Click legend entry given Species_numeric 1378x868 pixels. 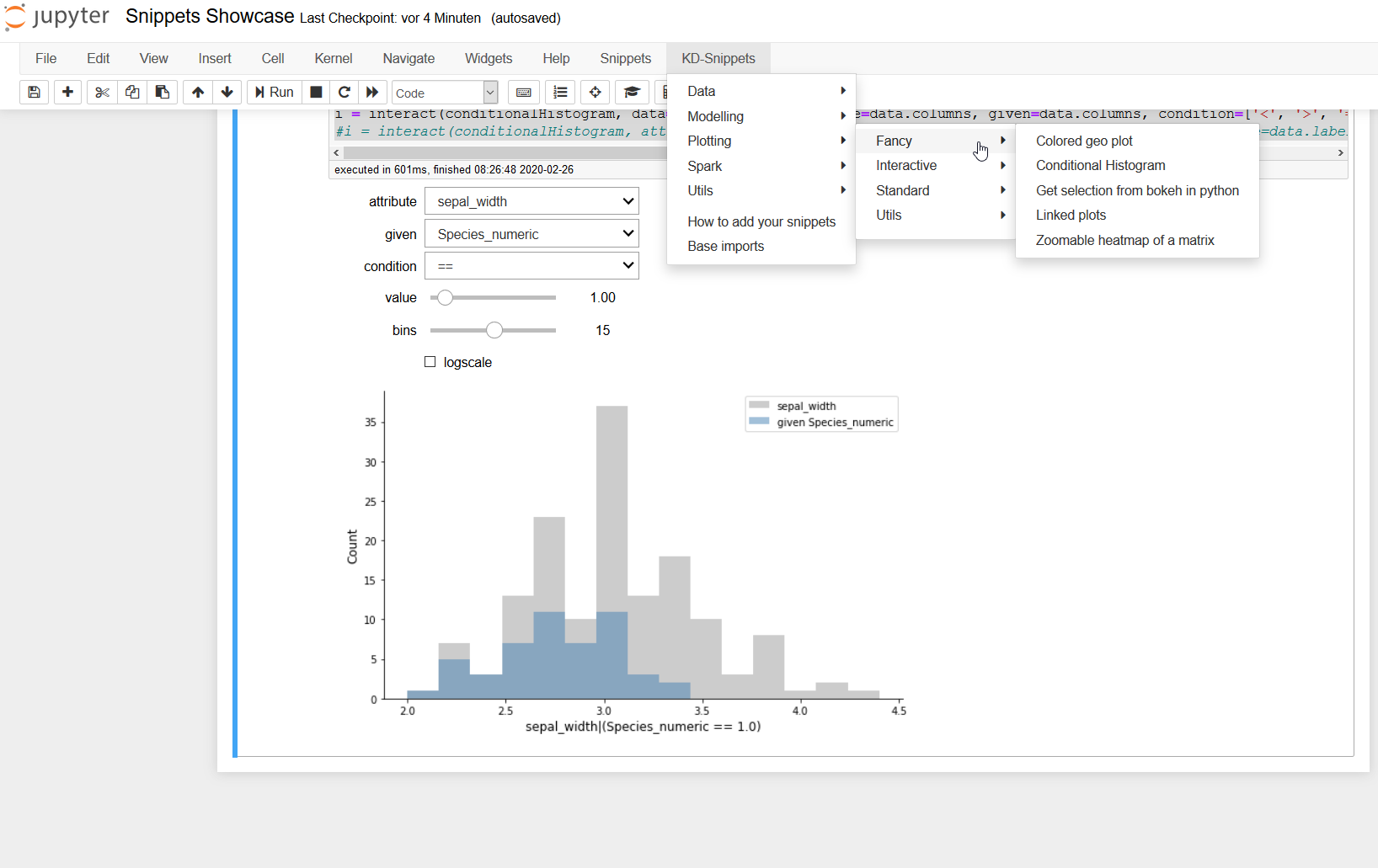tap(821, 423)
